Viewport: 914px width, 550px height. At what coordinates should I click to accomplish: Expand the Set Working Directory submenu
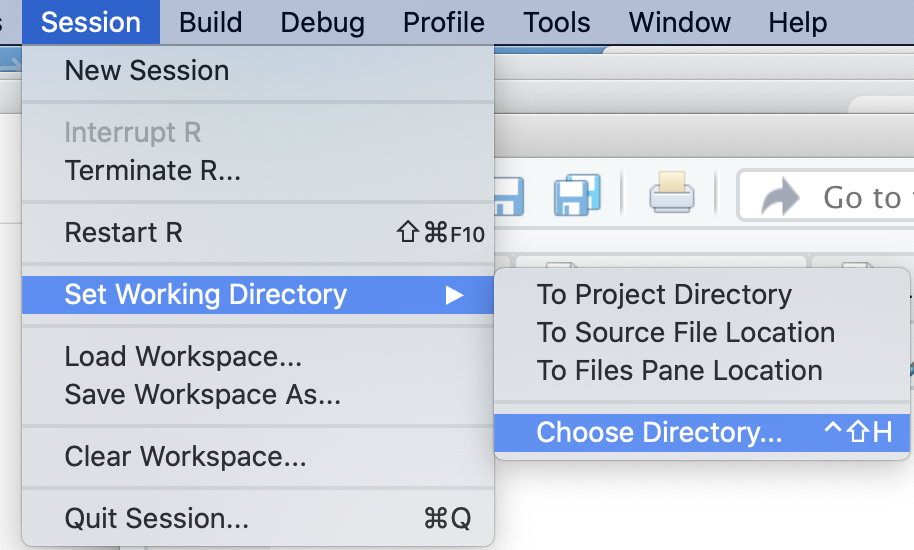point(258,294)
